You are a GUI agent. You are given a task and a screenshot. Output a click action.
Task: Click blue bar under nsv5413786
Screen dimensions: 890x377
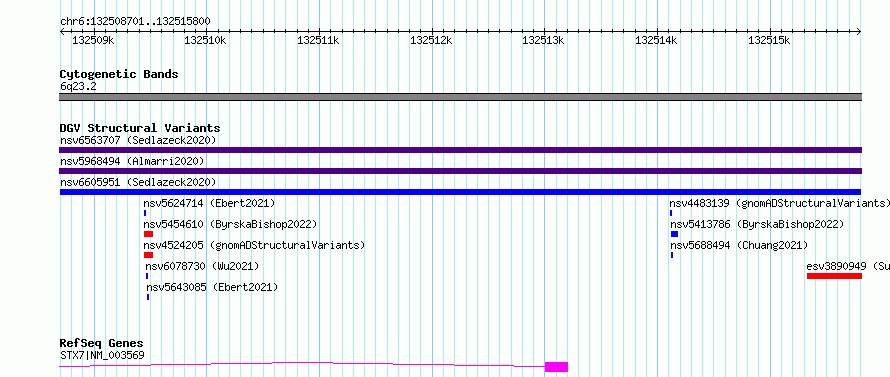[674, 234]
